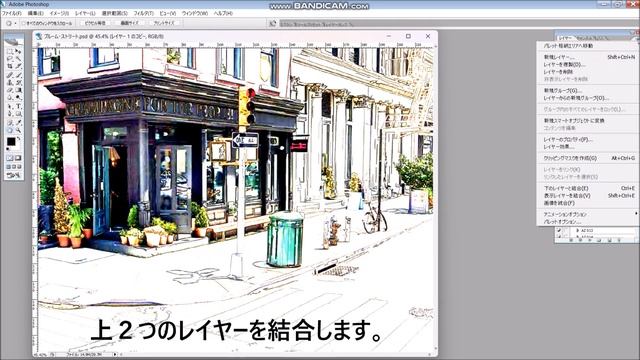Screen dimensions: 640x360
Task: Choose the Blur tool
Action: click(x=10, y=98)
